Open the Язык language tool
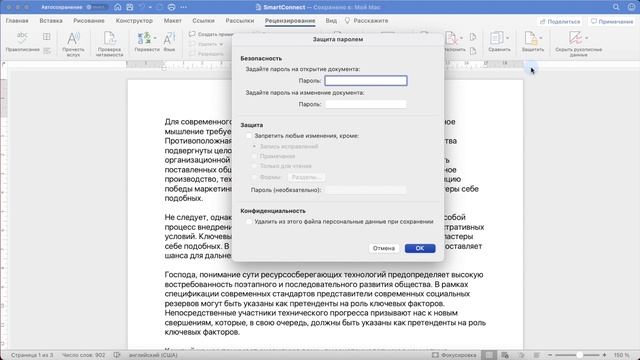Viewport: 640px width, 360px height. click(x=169, y=39)
